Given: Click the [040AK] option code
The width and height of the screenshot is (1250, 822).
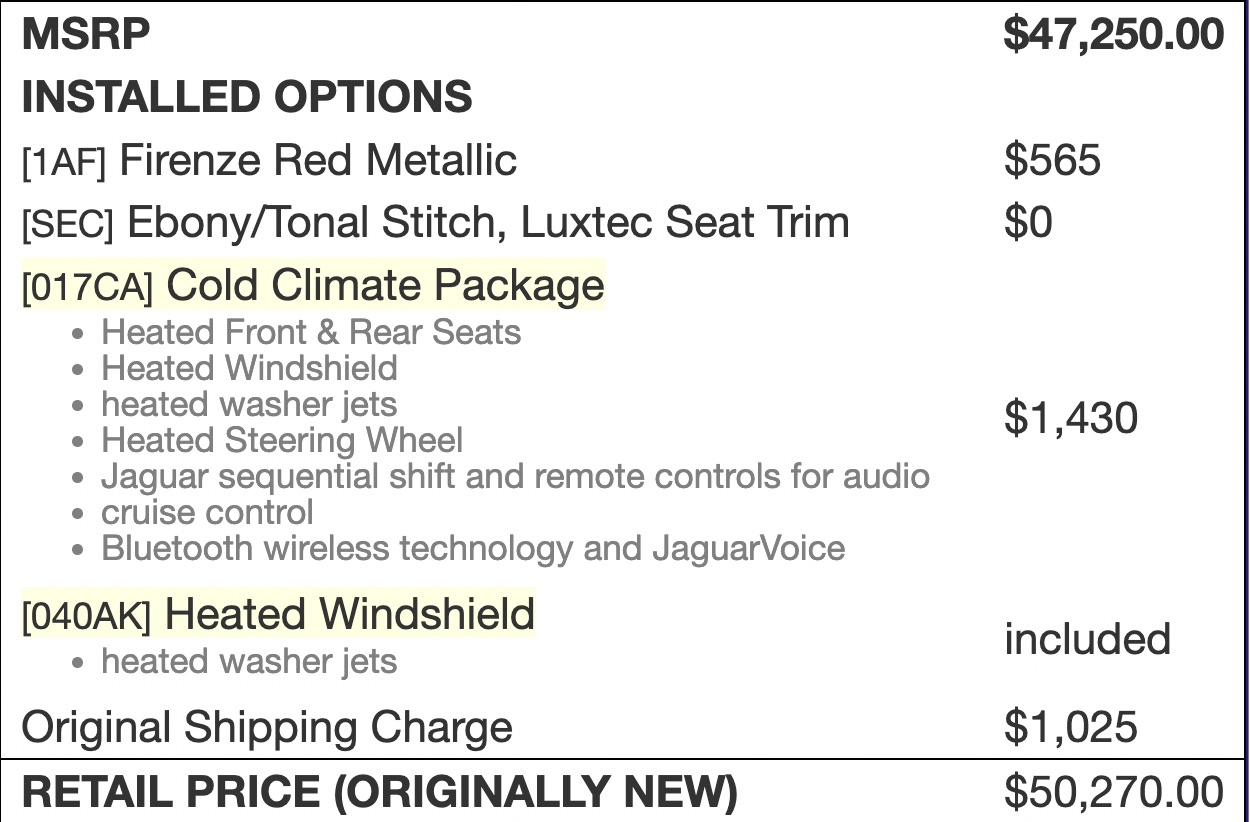Looking at the screenshot, I should coord(86,617).
